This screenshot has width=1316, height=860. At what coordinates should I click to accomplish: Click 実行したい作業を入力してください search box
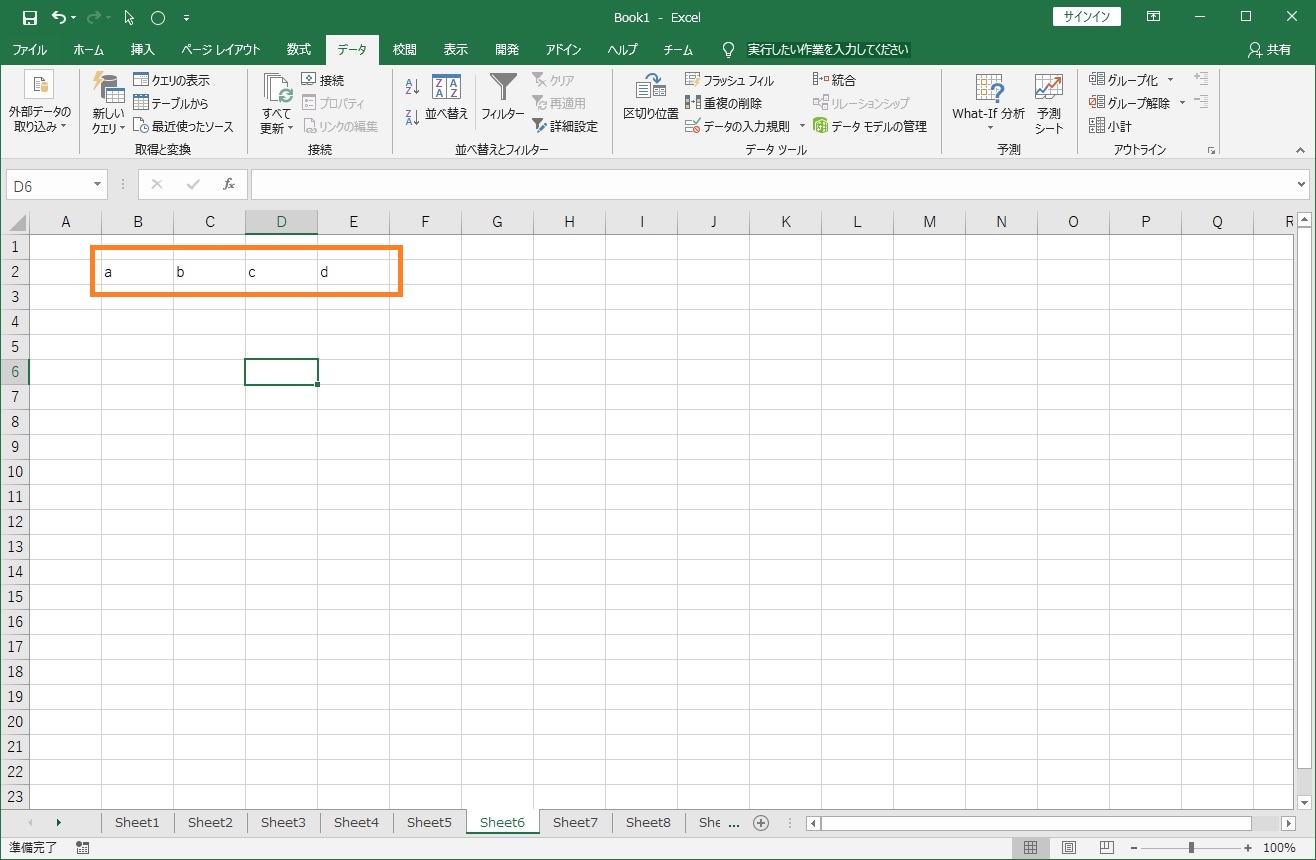point(828,49)
